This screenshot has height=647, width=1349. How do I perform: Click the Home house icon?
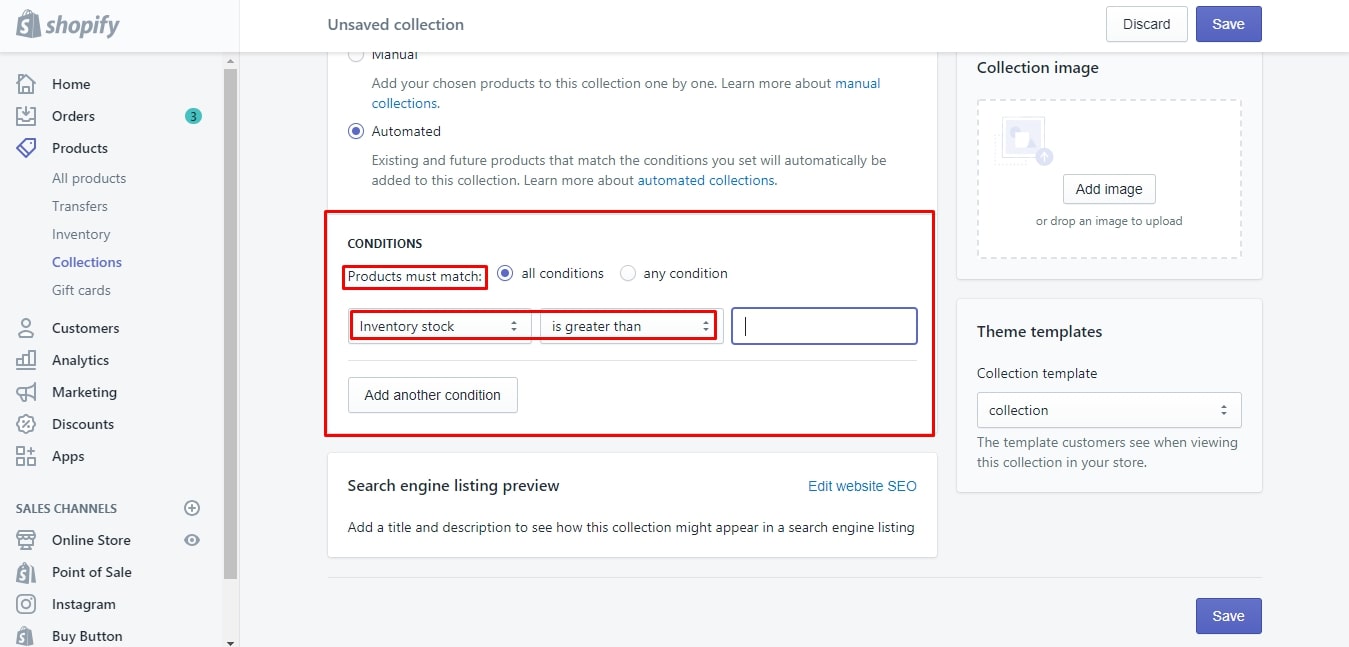point(26,84)
